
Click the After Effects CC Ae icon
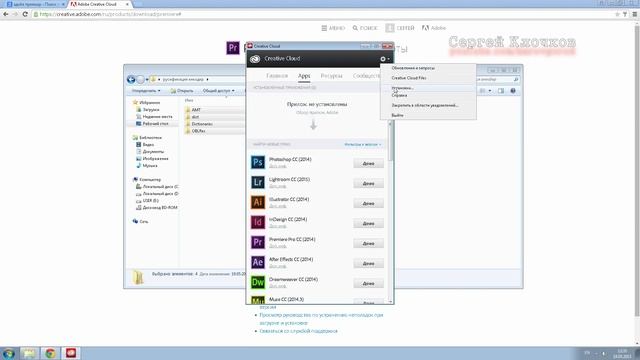coord(258,262)
